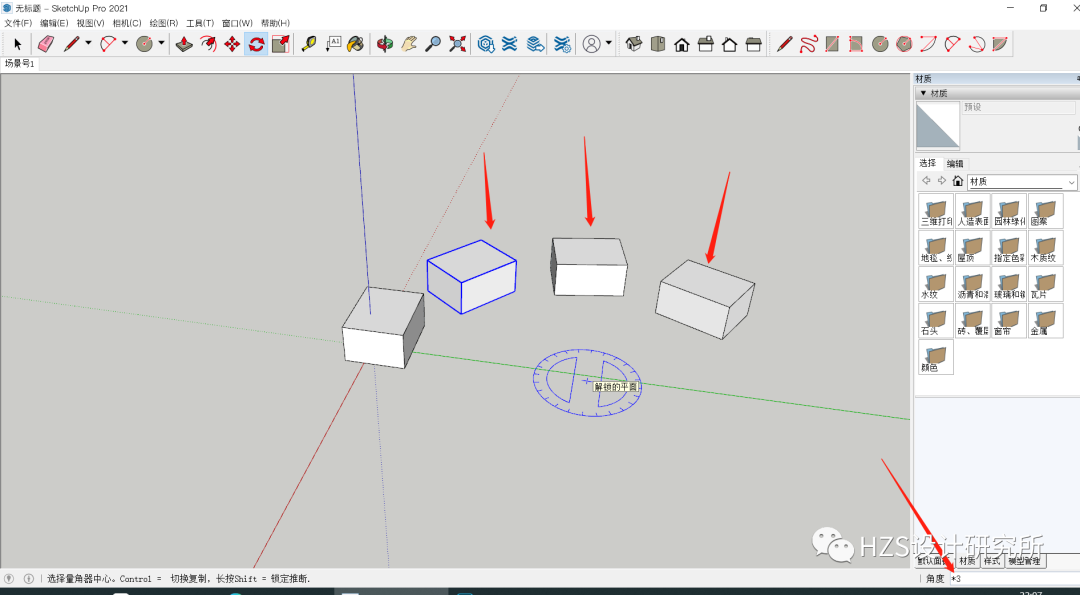Viewport: 1080px width, 595px height.
Task: Click the Iso view house icon
Action: 635,44
